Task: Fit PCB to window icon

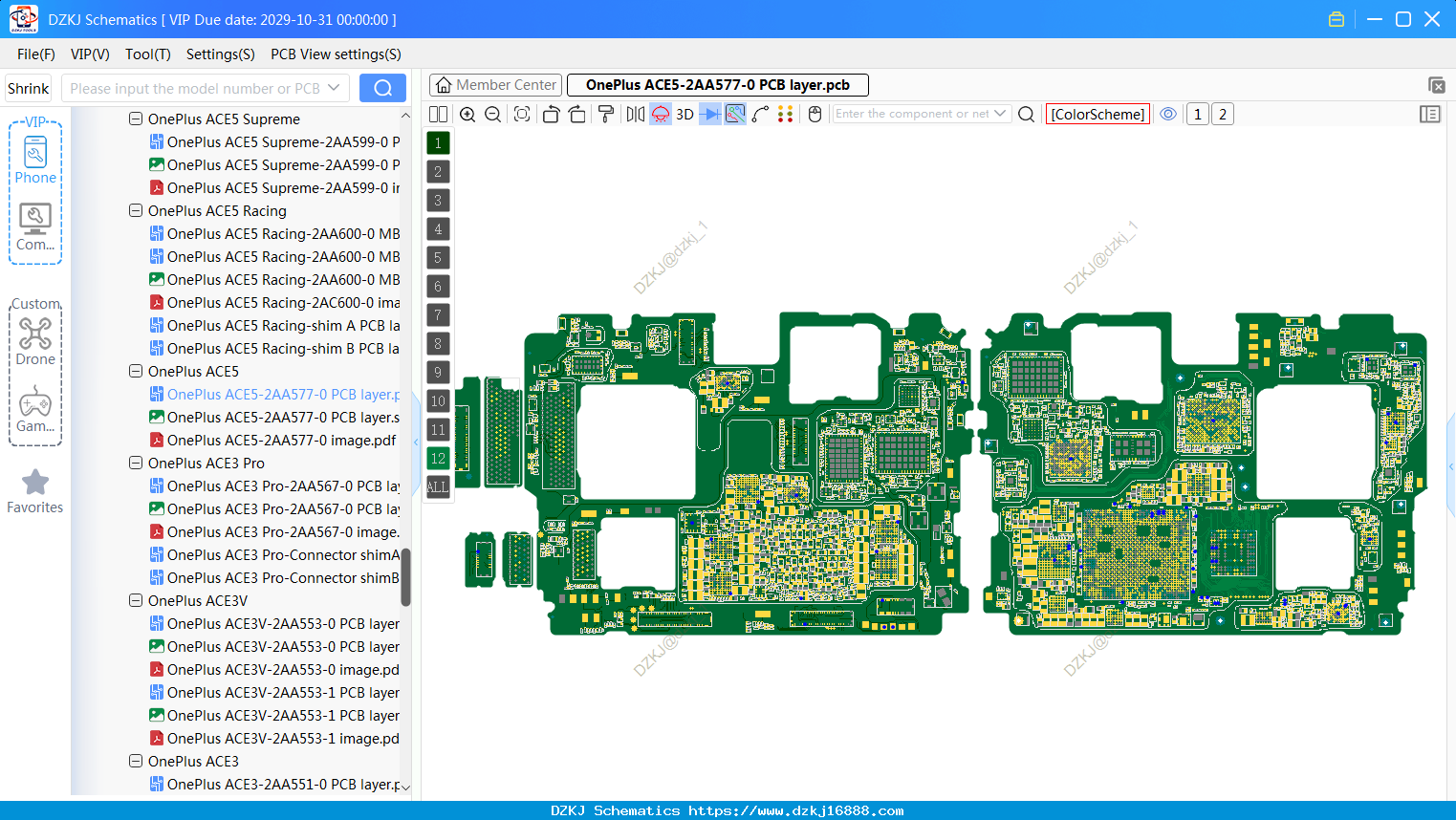Action: 522,114
